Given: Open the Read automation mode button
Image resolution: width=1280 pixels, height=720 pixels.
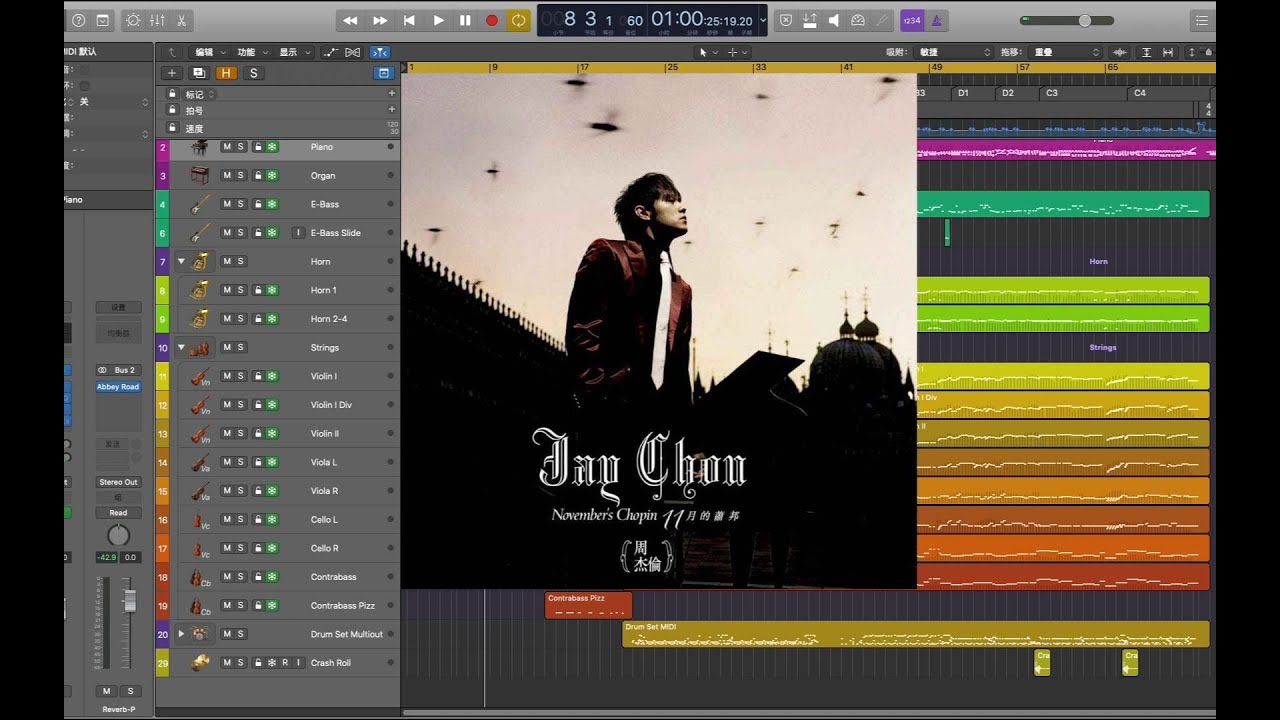Looking at the screenshot, I should click(x=118, y=513).
